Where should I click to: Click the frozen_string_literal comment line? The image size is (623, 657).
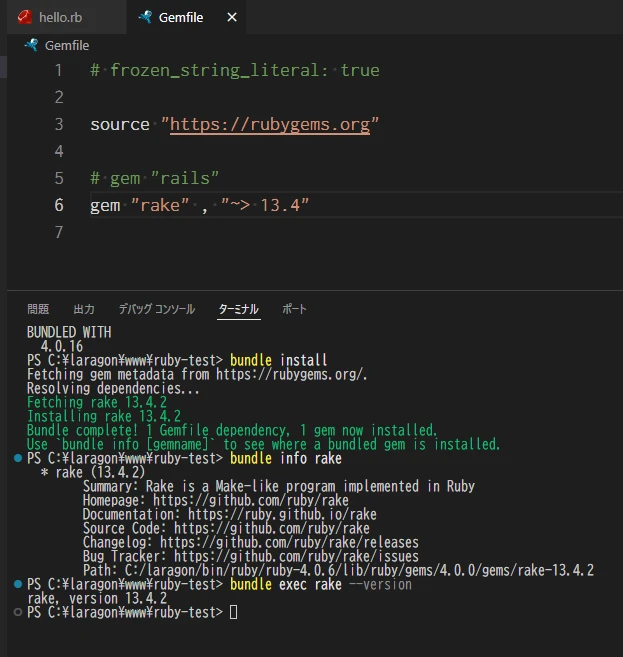[235, 70]
